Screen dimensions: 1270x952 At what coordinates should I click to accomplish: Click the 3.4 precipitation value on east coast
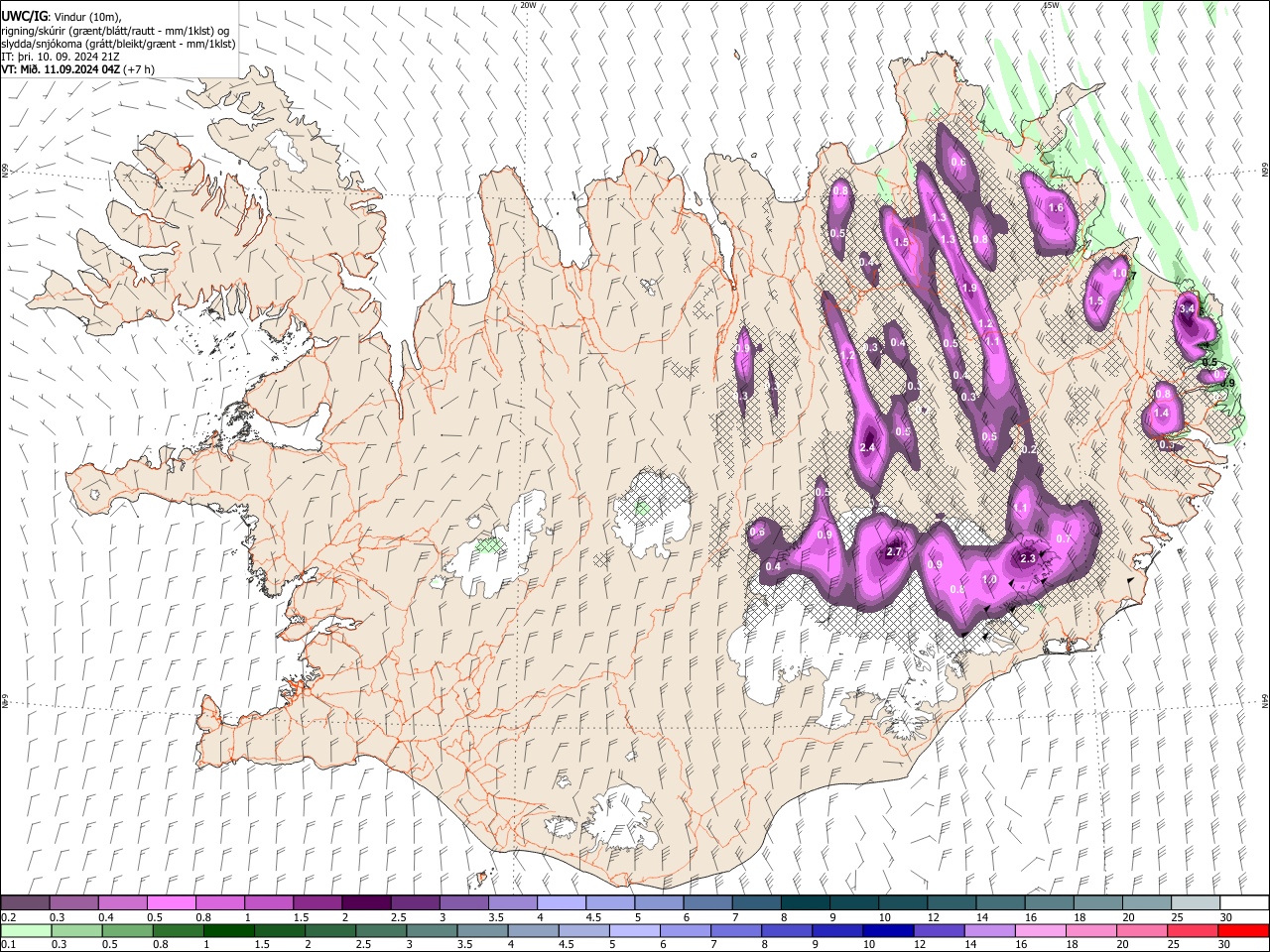(1187, 309)
